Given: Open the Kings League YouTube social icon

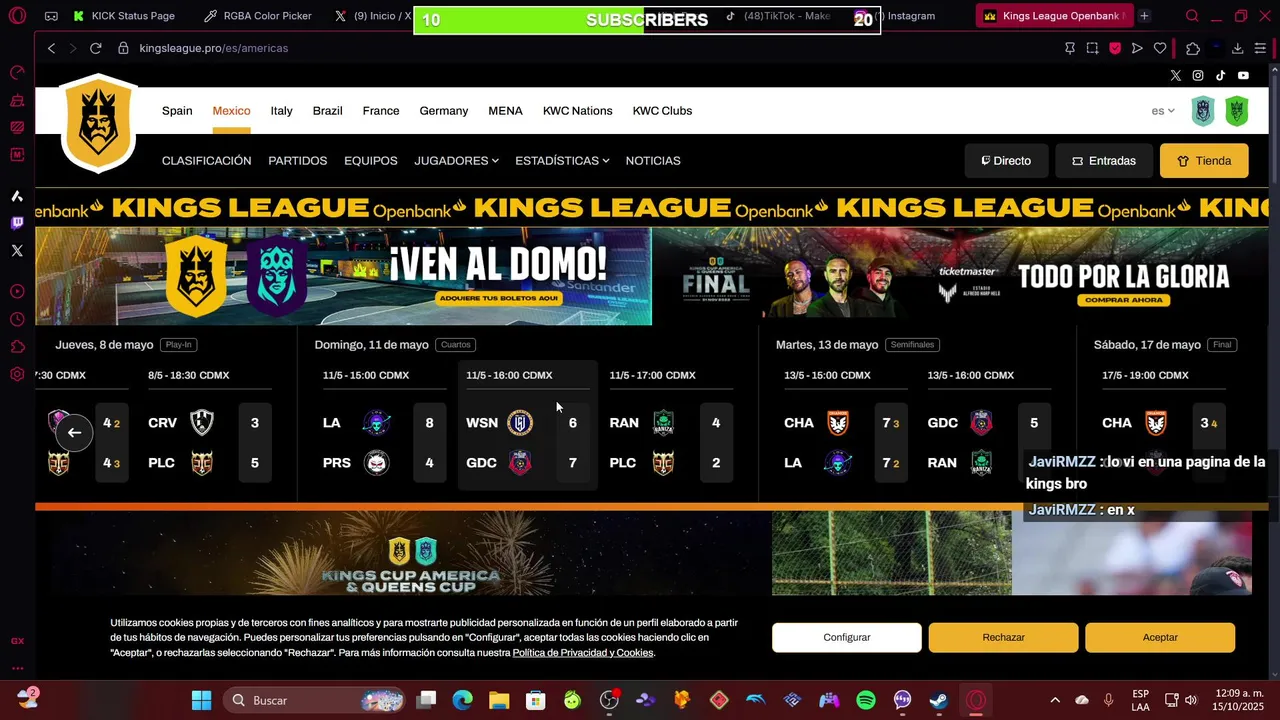Looking at the screenshot, I should point(1243,75).
